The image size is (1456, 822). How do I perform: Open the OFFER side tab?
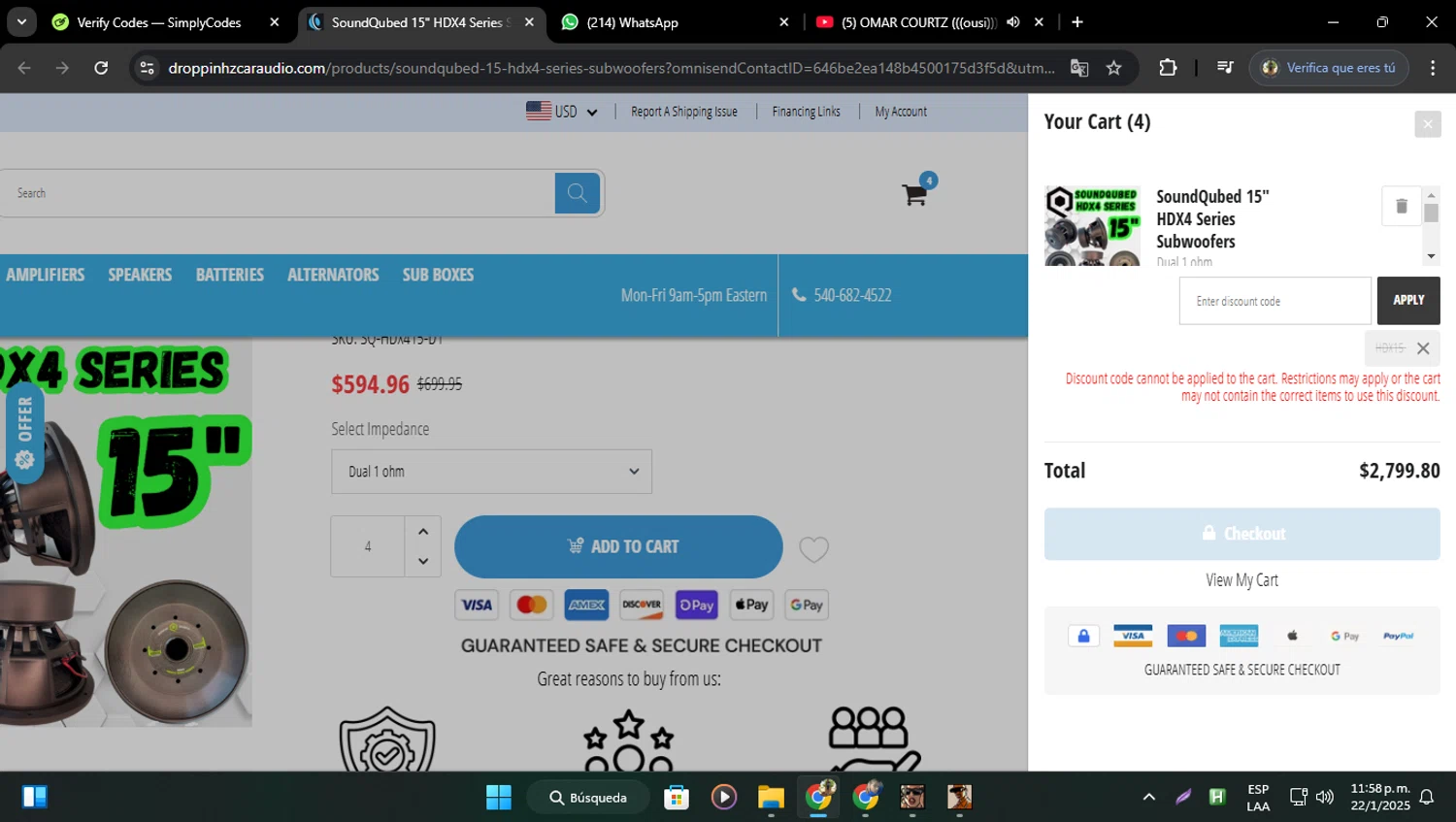tap(24, 432)
